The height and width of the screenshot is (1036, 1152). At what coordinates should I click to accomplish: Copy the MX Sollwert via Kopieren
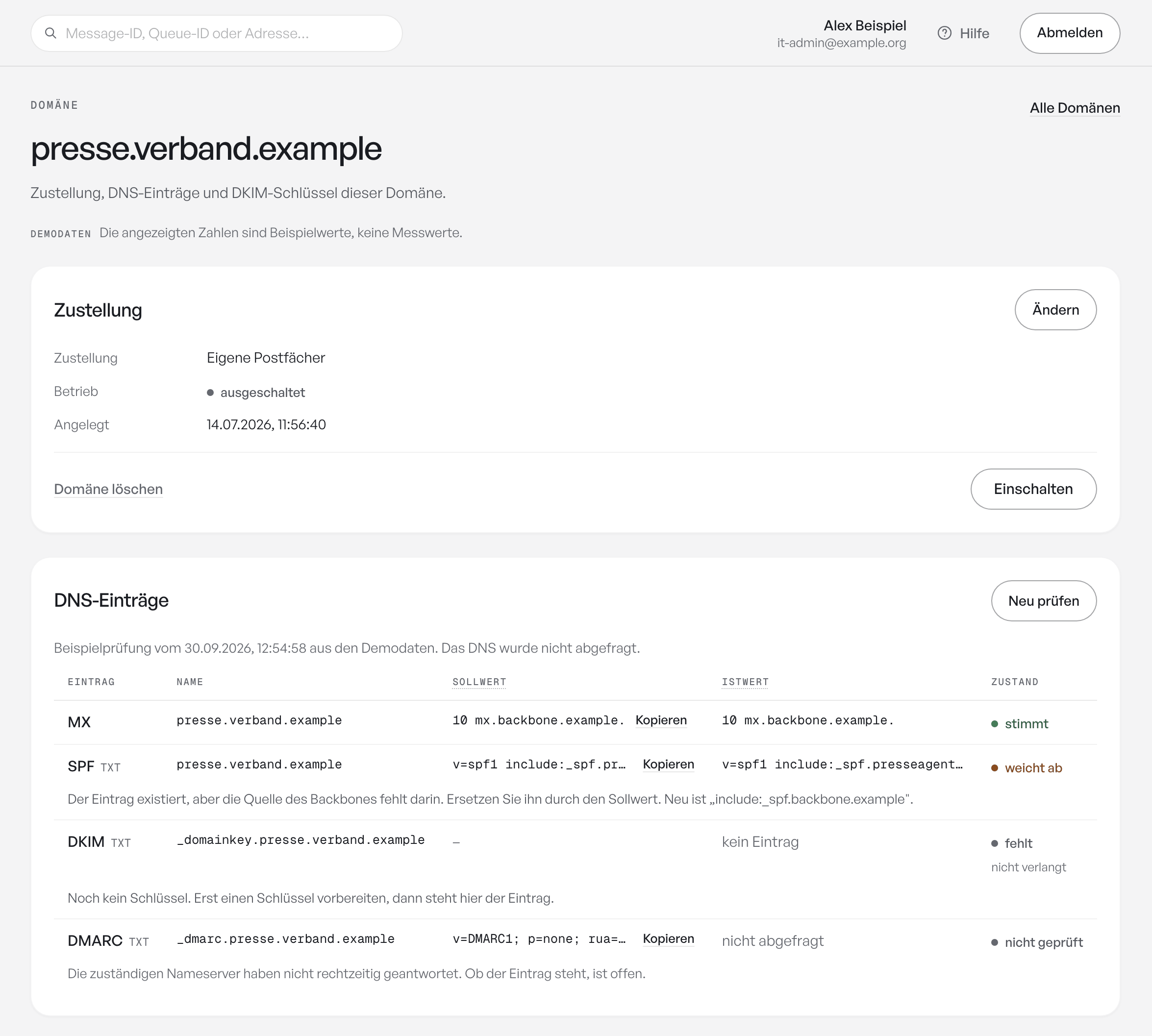point(661,720)
